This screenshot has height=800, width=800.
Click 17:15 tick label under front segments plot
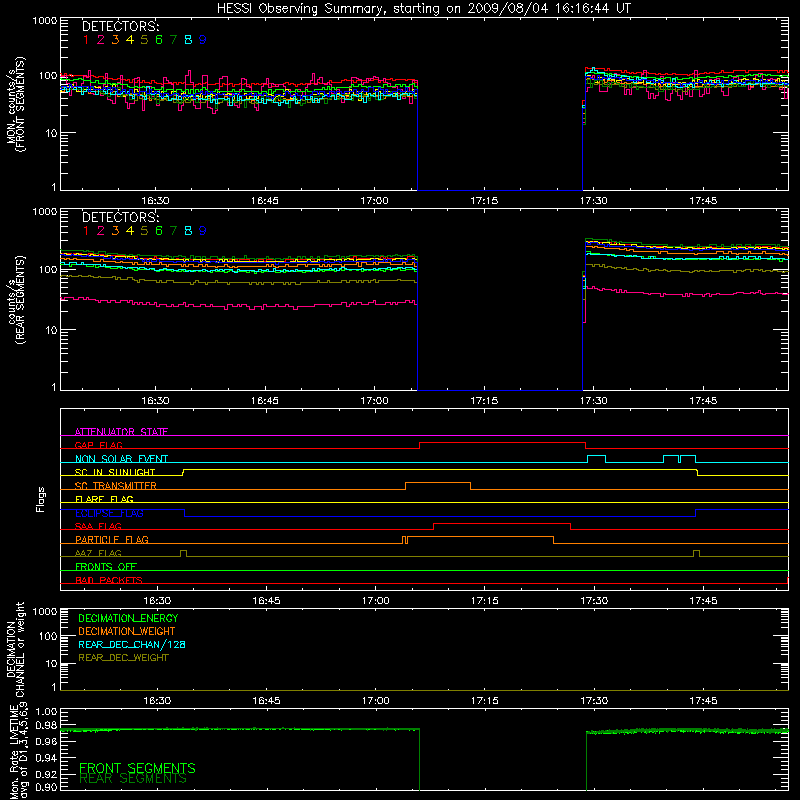(x=484, y=201)
